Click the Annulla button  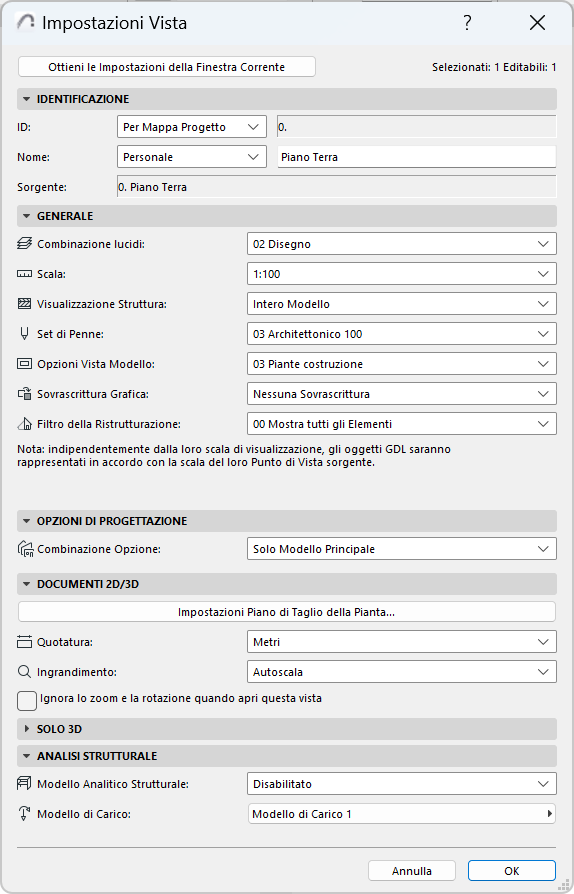pos(412,871)
